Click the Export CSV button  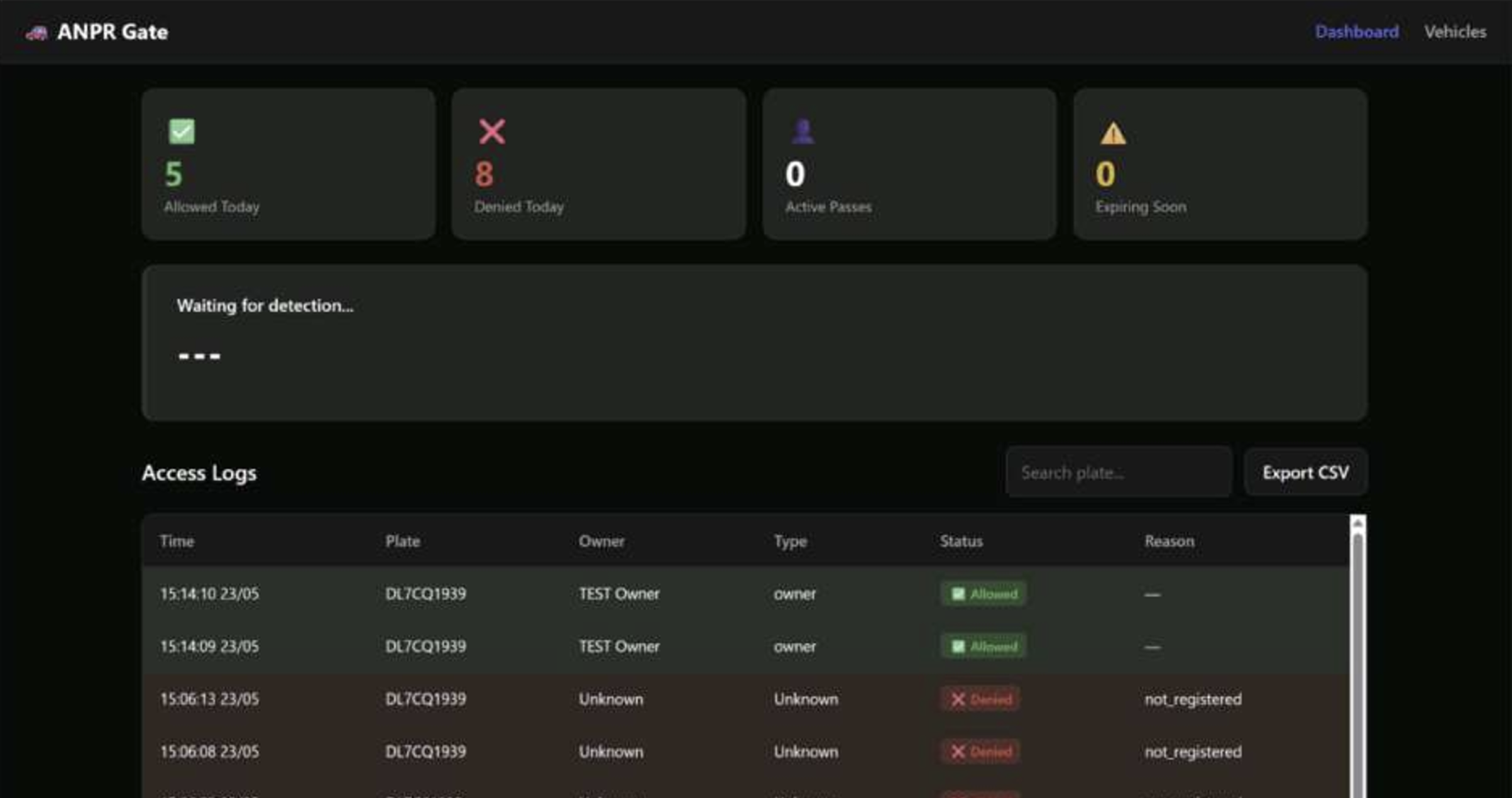(x=1306, y=473)
